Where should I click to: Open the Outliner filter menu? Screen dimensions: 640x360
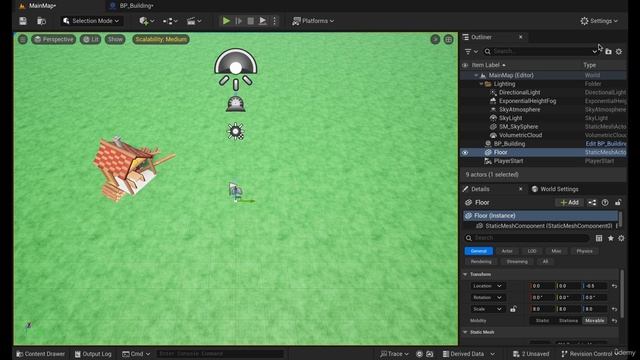point(471,51)
